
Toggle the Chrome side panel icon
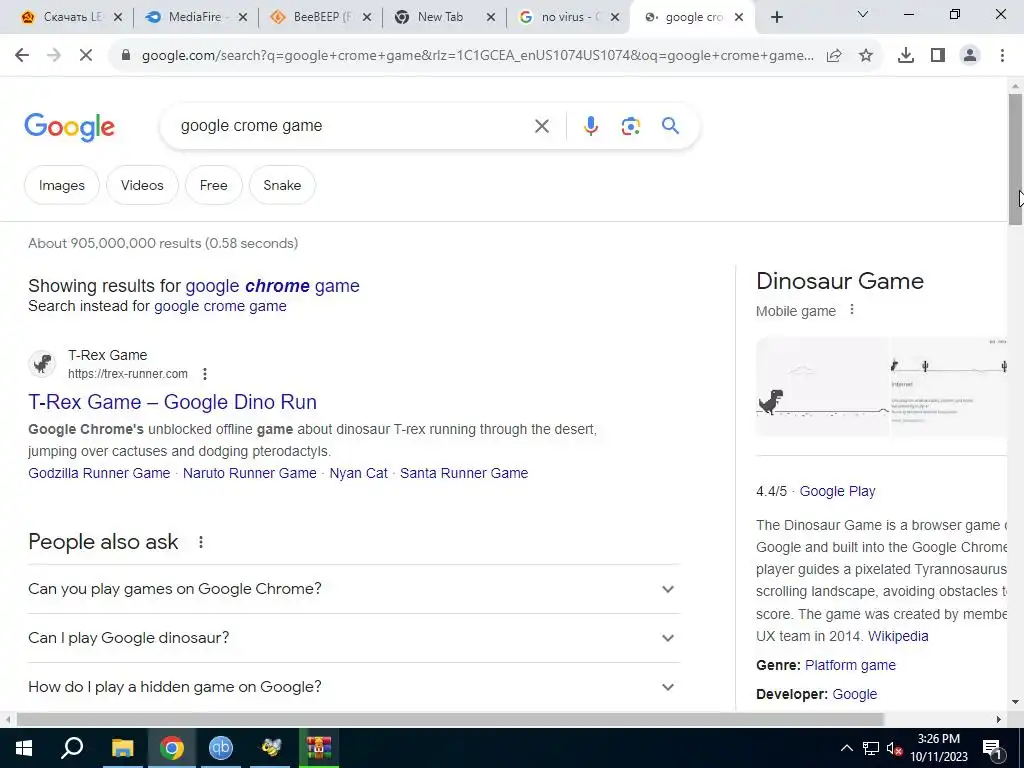[x=938, y=56]
